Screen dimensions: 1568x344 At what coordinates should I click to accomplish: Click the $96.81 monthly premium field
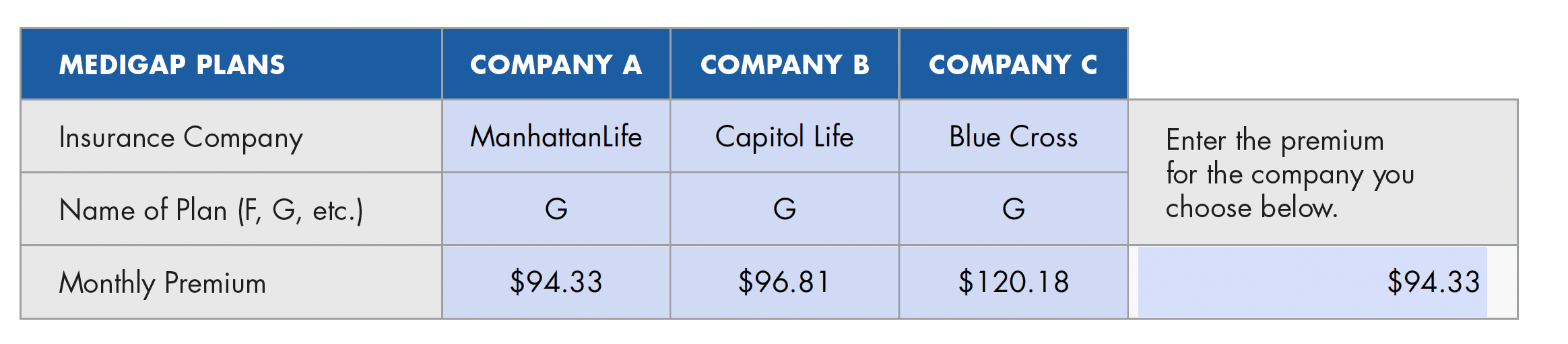click(785, 282)
